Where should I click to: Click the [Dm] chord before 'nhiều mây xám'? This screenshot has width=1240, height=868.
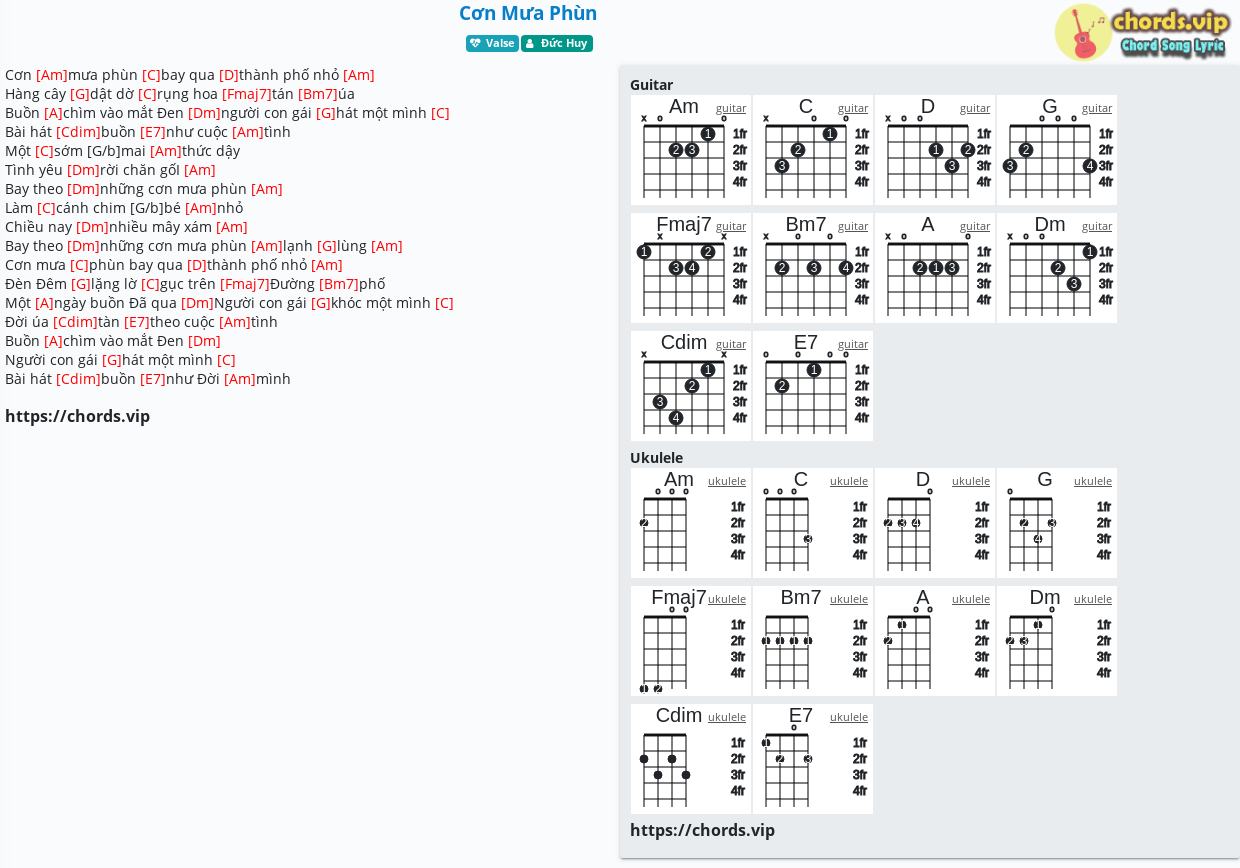point(93,227)
